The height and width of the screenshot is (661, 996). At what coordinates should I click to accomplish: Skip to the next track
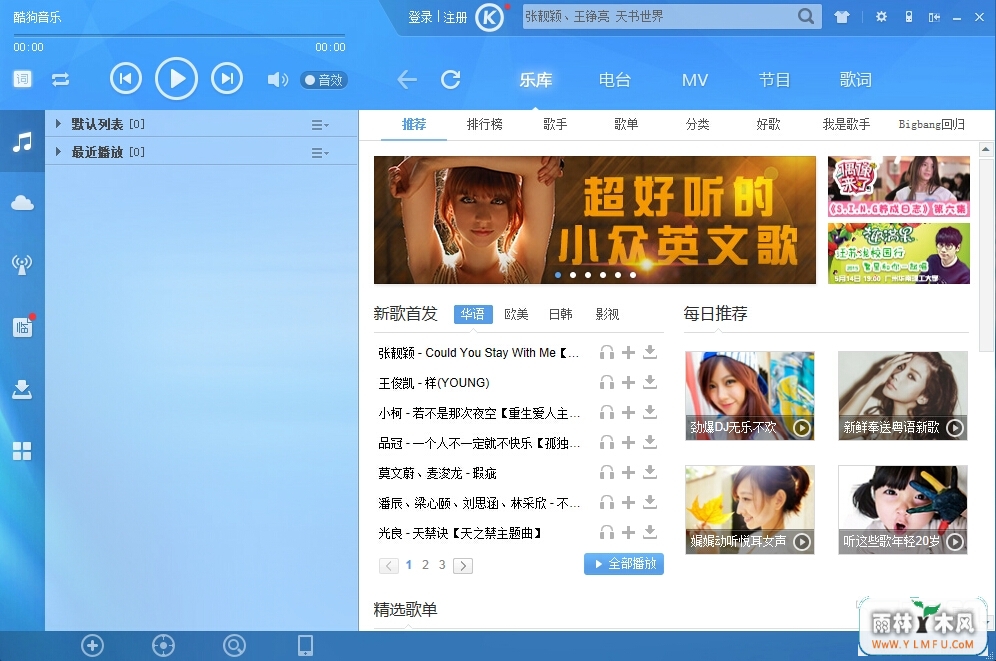227,79
